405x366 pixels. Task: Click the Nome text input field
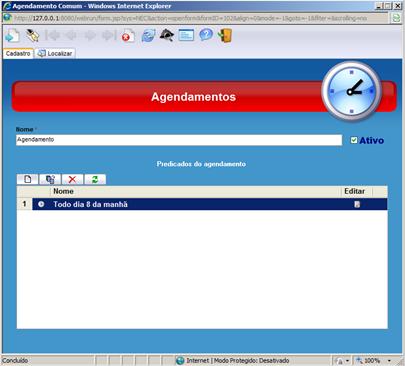(179, 140)
